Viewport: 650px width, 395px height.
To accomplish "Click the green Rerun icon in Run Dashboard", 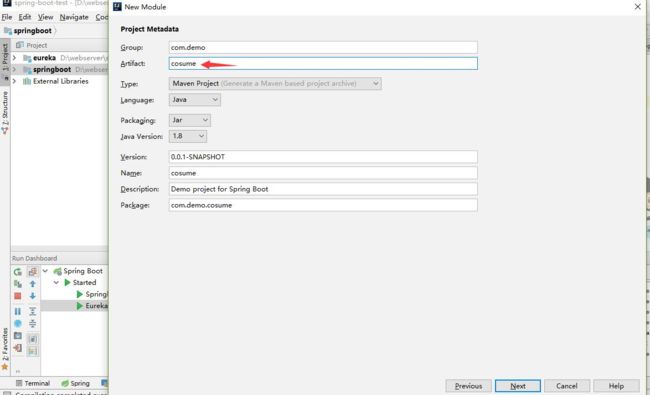I will point(17,272).
